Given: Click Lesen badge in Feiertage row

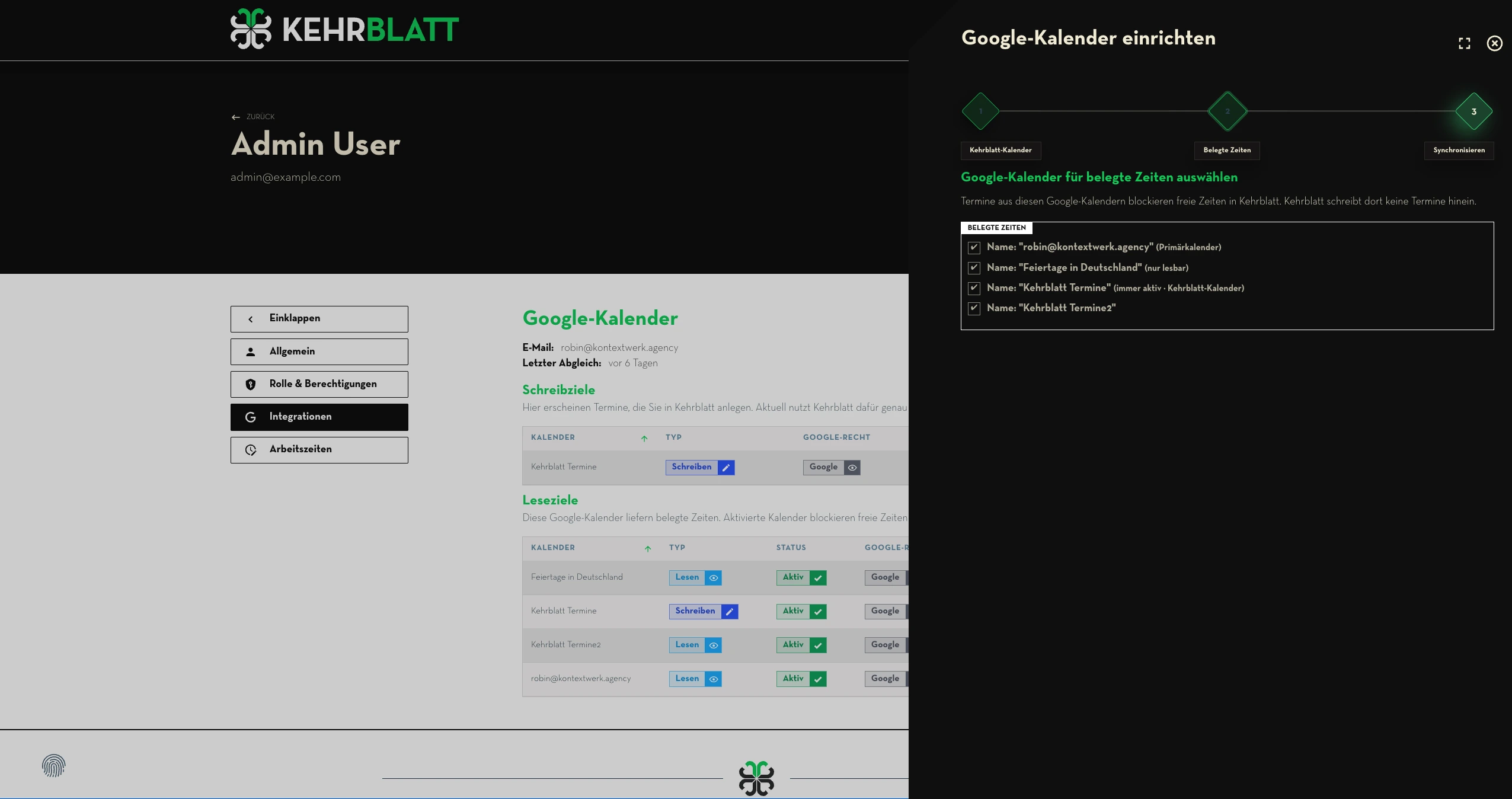Looking at the screenshot, I should coord(695,578).
